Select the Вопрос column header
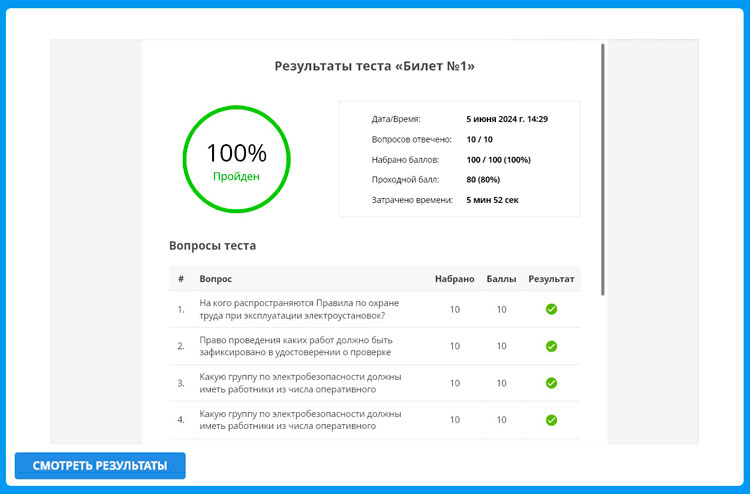 (x=216, y=279)
